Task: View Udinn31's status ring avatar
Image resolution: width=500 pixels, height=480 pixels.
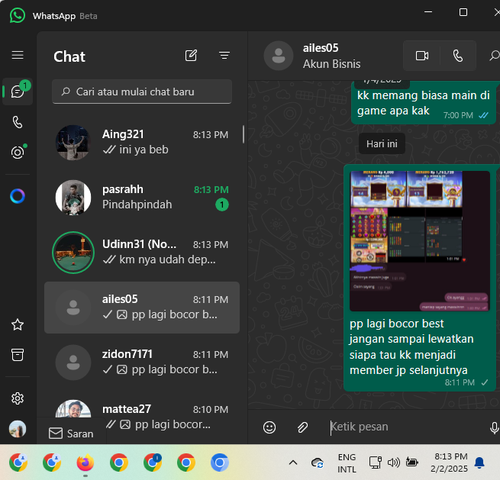Action: click(x=73, y=253)
